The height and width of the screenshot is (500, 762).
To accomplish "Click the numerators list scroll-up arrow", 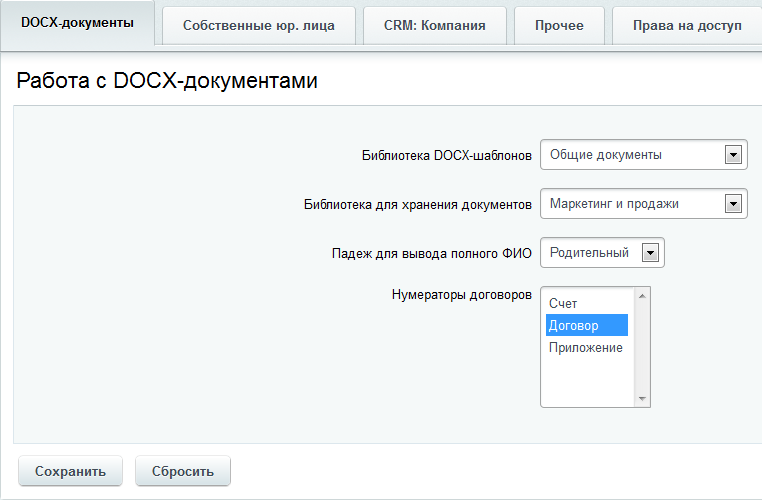I will click(642, 295).
